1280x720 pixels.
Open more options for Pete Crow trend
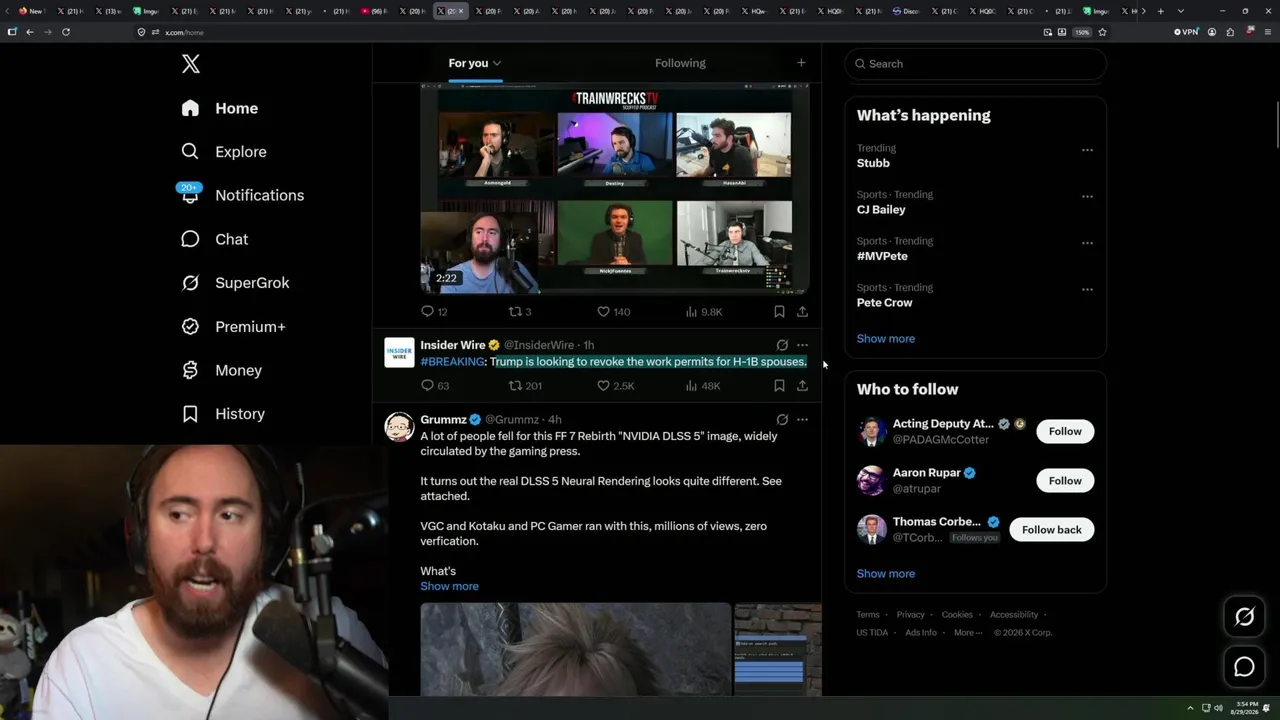pos(1087,289)
